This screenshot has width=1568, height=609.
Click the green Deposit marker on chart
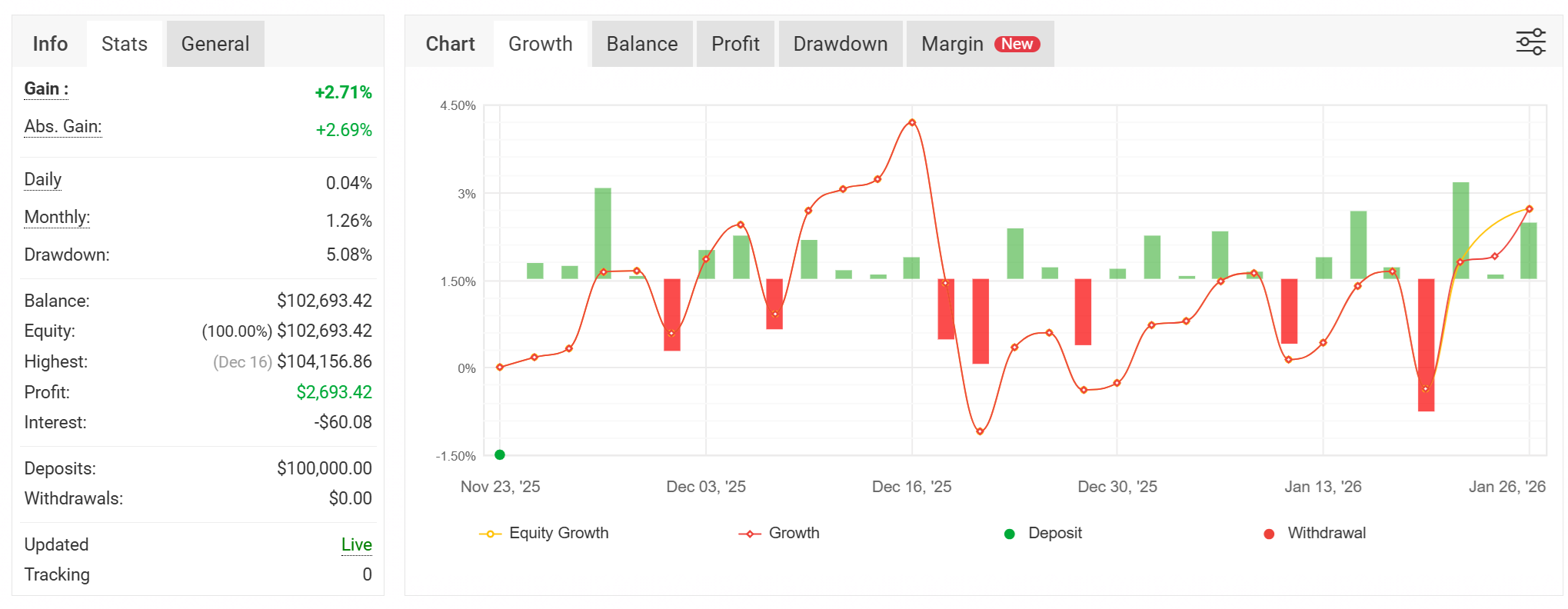click(x=500, y=454)
